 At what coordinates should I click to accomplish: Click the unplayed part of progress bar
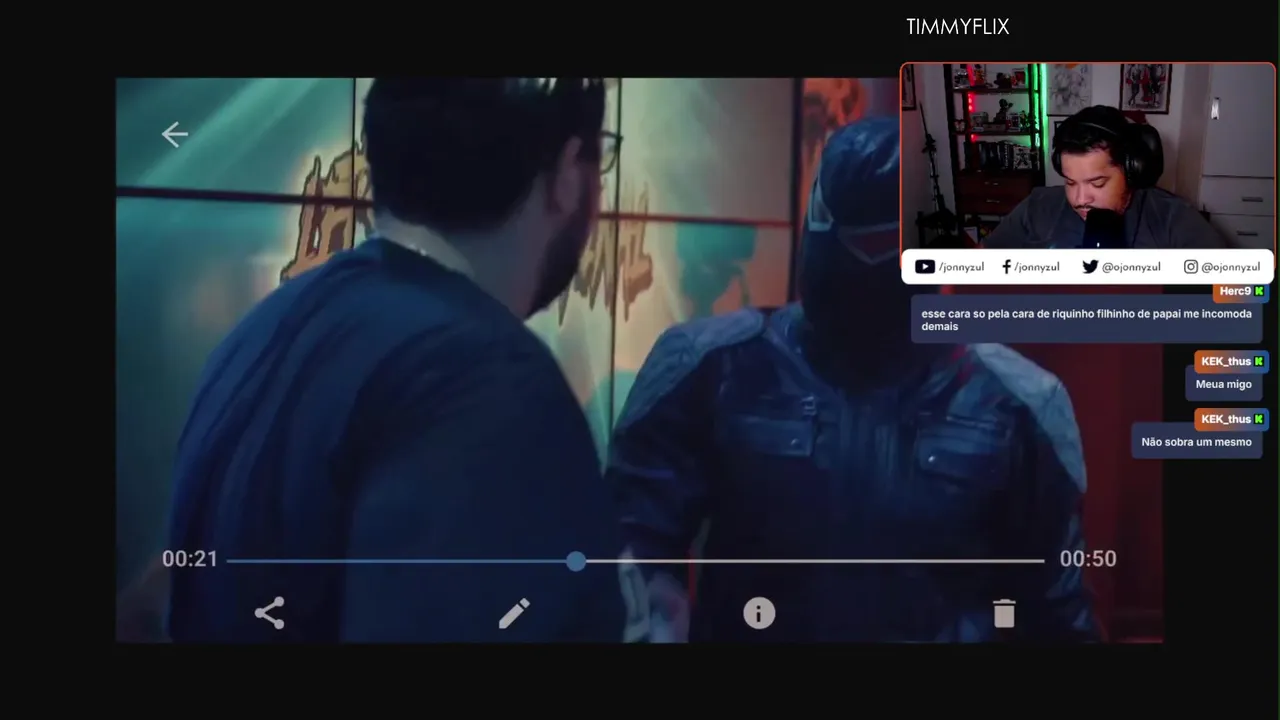pos(815,561)
